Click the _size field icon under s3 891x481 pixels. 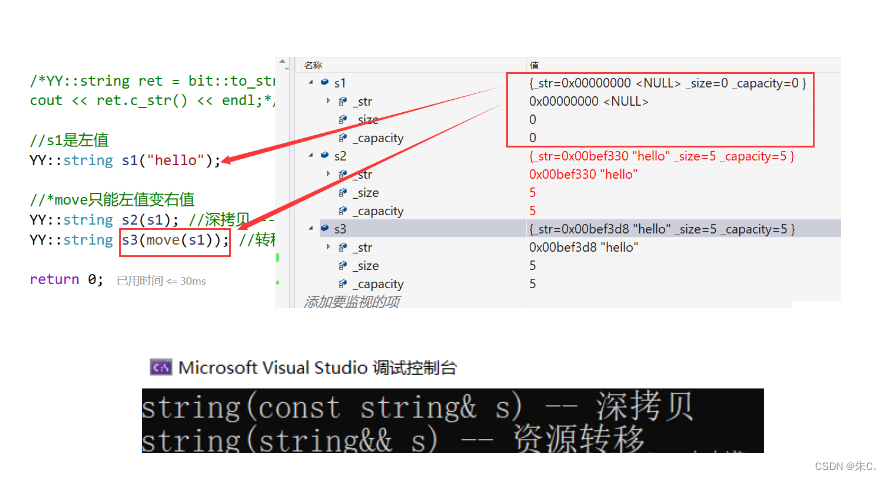(x=343, y=266)
